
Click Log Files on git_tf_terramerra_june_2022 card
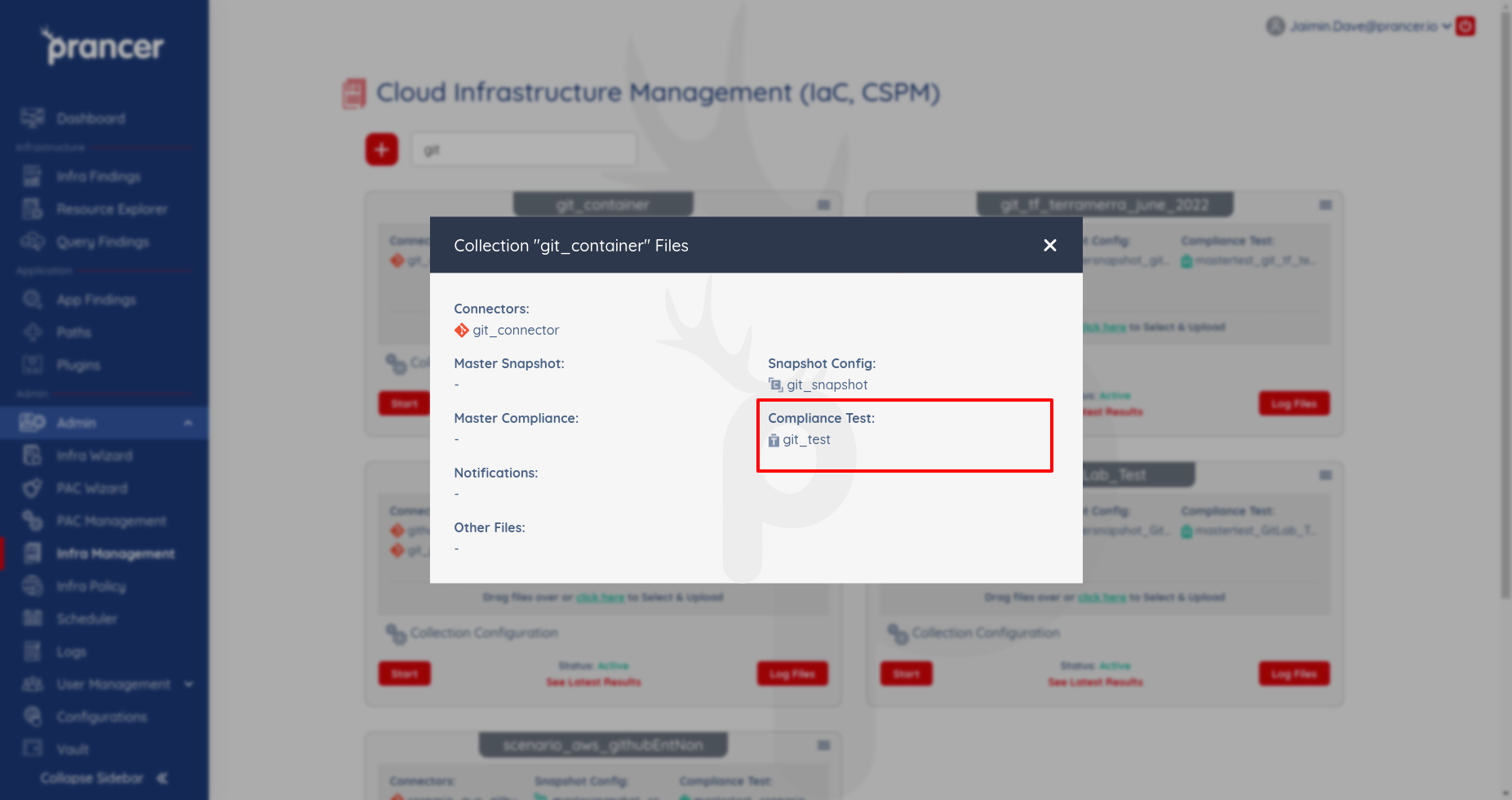coord(1294,403)
